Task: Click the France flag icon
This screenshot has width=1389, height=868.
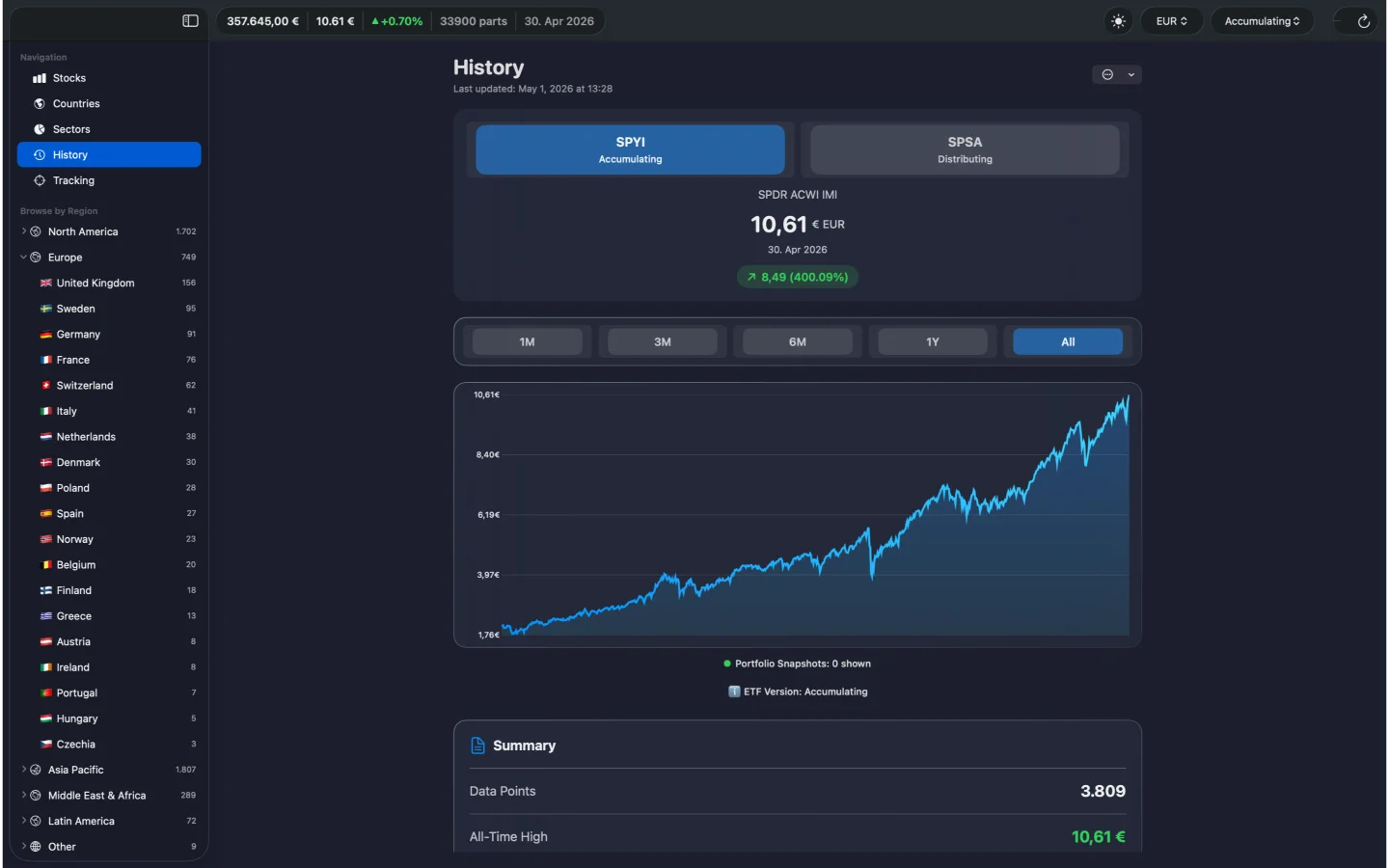Action: point(45,360)
